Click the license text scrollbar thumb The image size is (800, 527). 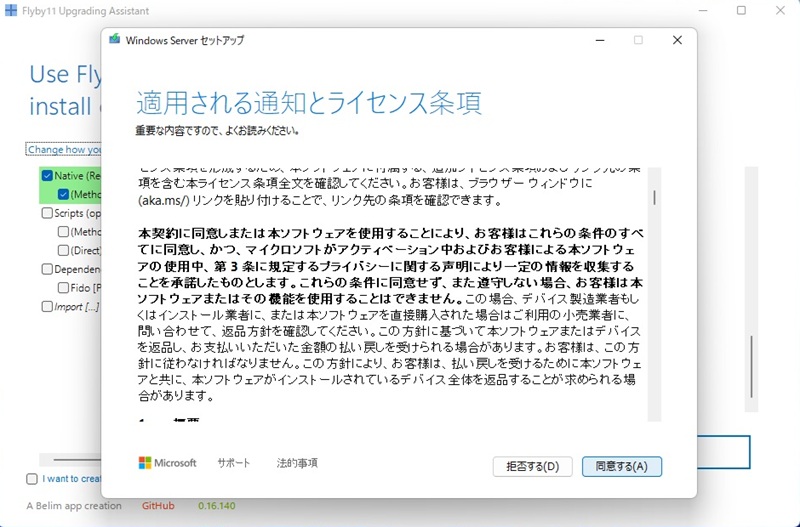point(655,197)
